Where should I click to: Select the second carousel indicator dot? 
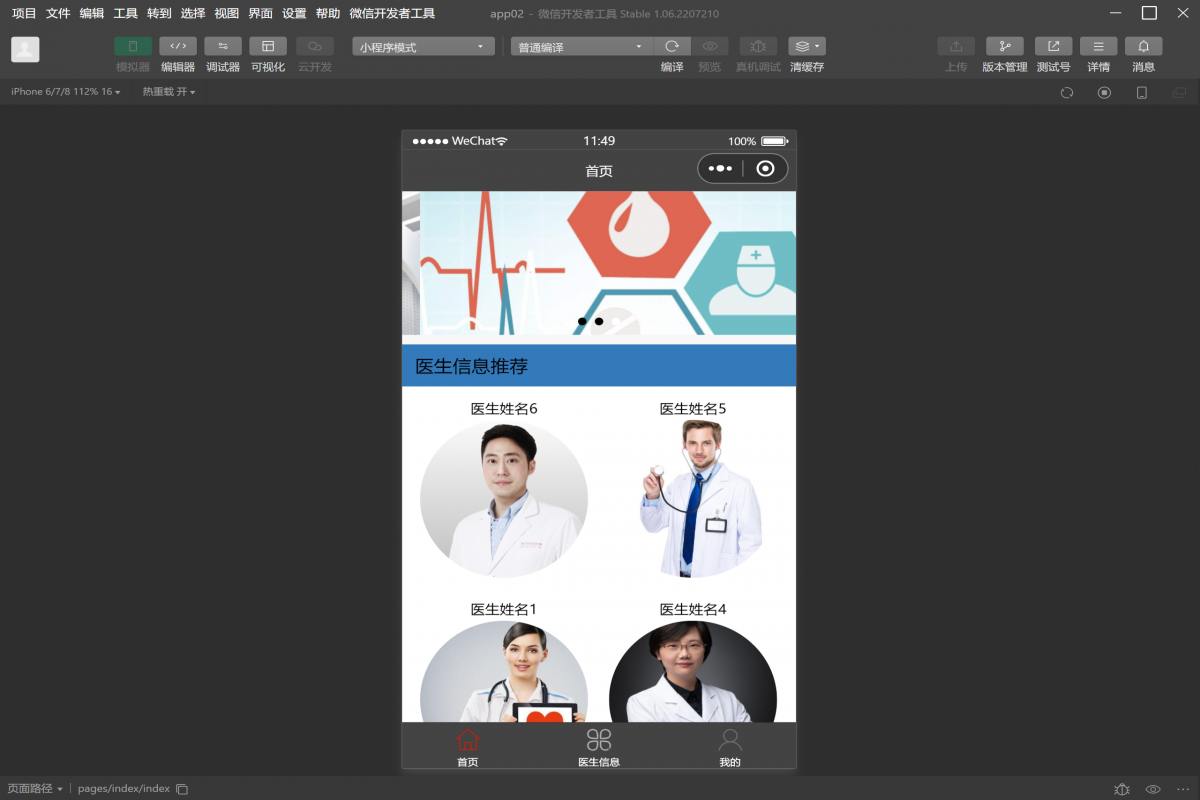599,321
